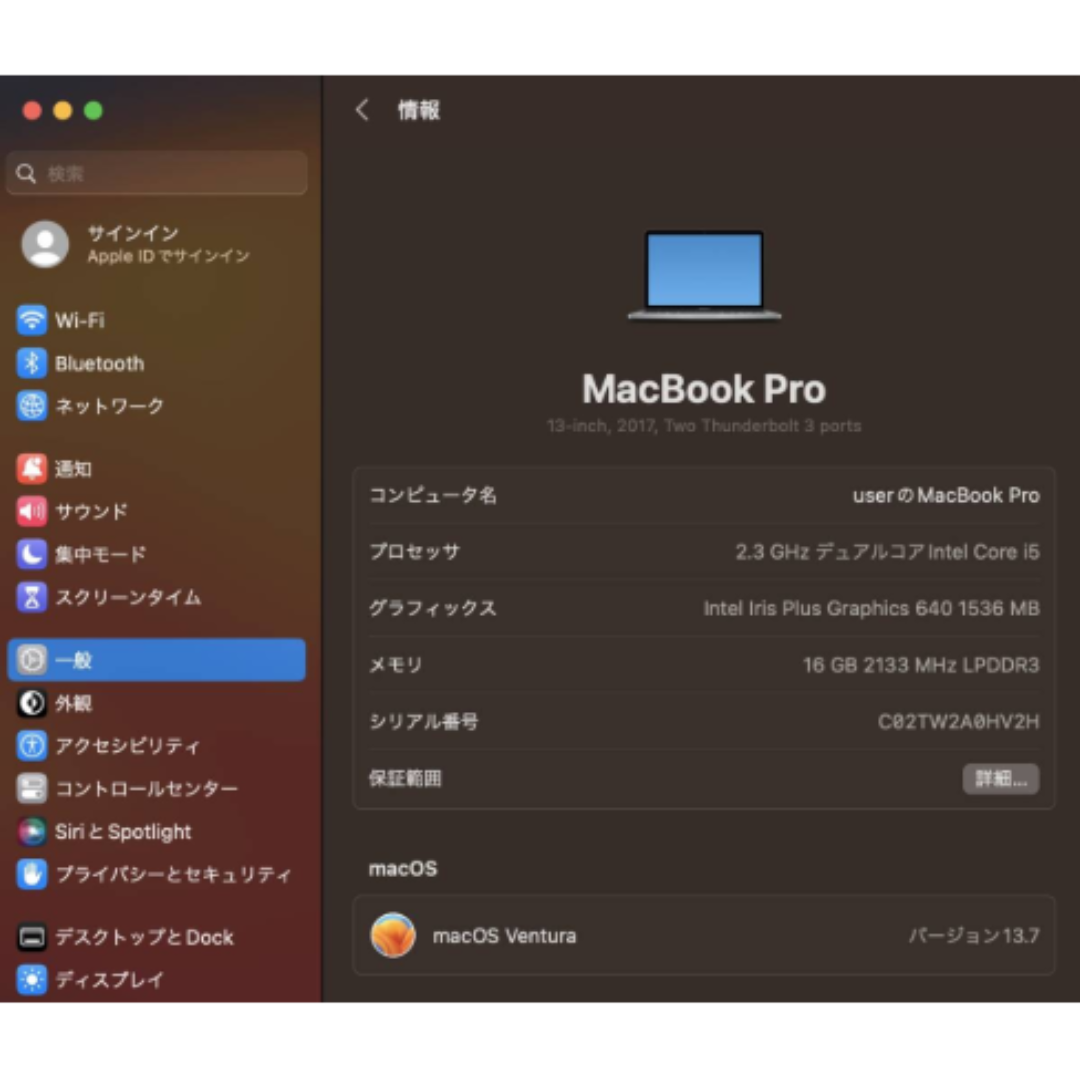Go back with the chevron arrow
Screen dimensions: 1080x1080
[x=362, y=110]
